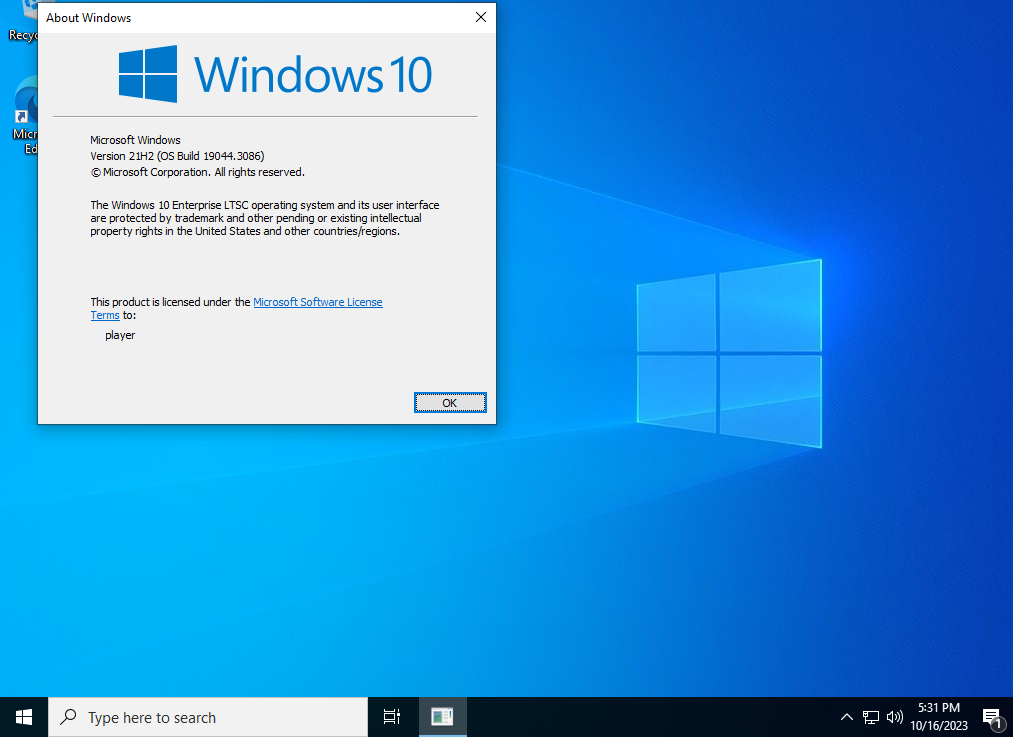Click the About Windows title bar text
Image resolution: width=1013 pixels, height=737 pixels.
[x=89, y=17]
